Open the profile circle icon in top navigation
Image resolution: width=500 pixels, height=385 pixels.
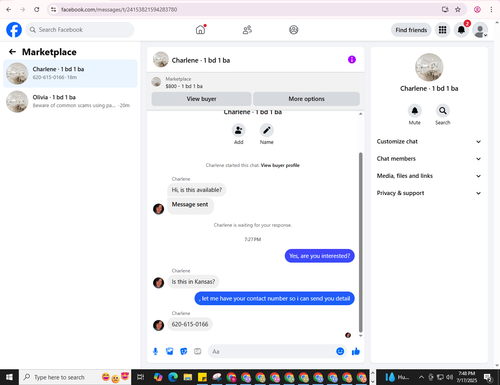tap(293, 30)
